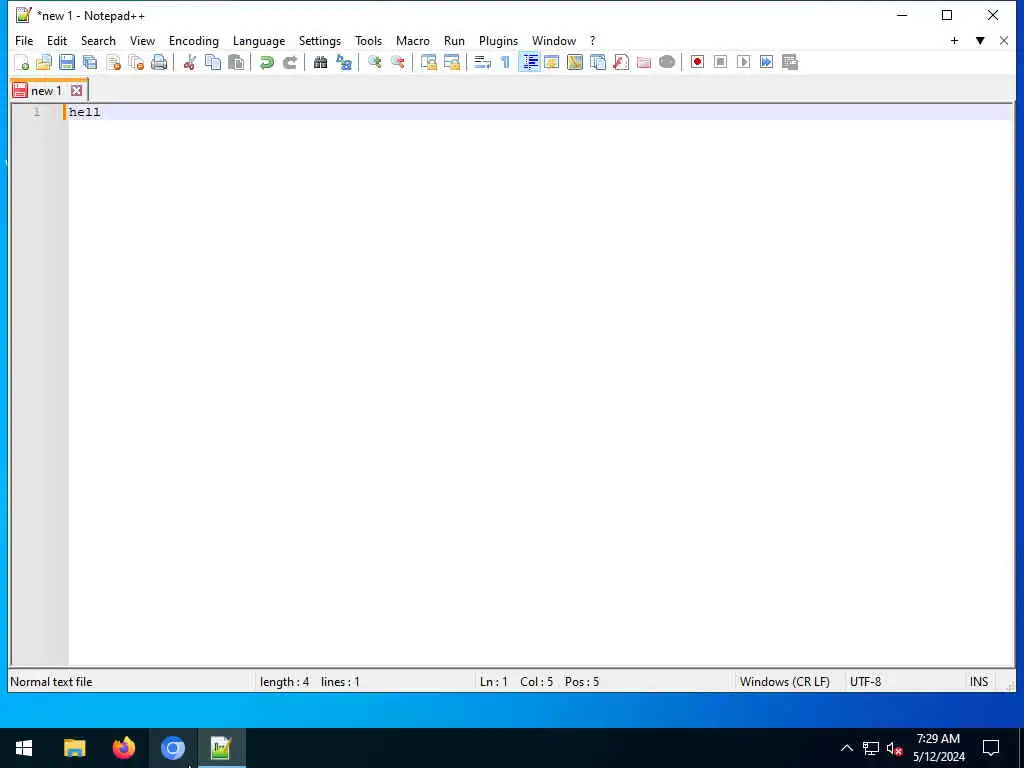Image resolution: width=1024 pixels, height=768 pixels.
Task: Toggle Word Wrap in the toolbar
Action: pyautogui.click(x=483, y=62)
